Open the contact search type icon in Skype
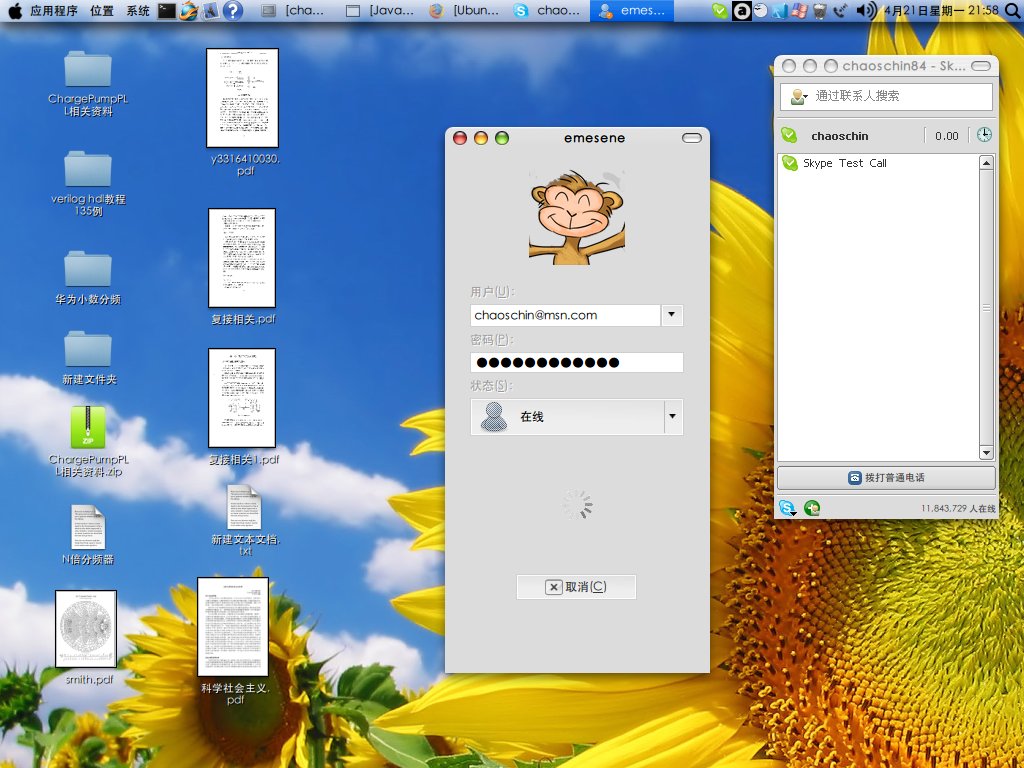This screenshot has width=1024, height=768. 799,97
